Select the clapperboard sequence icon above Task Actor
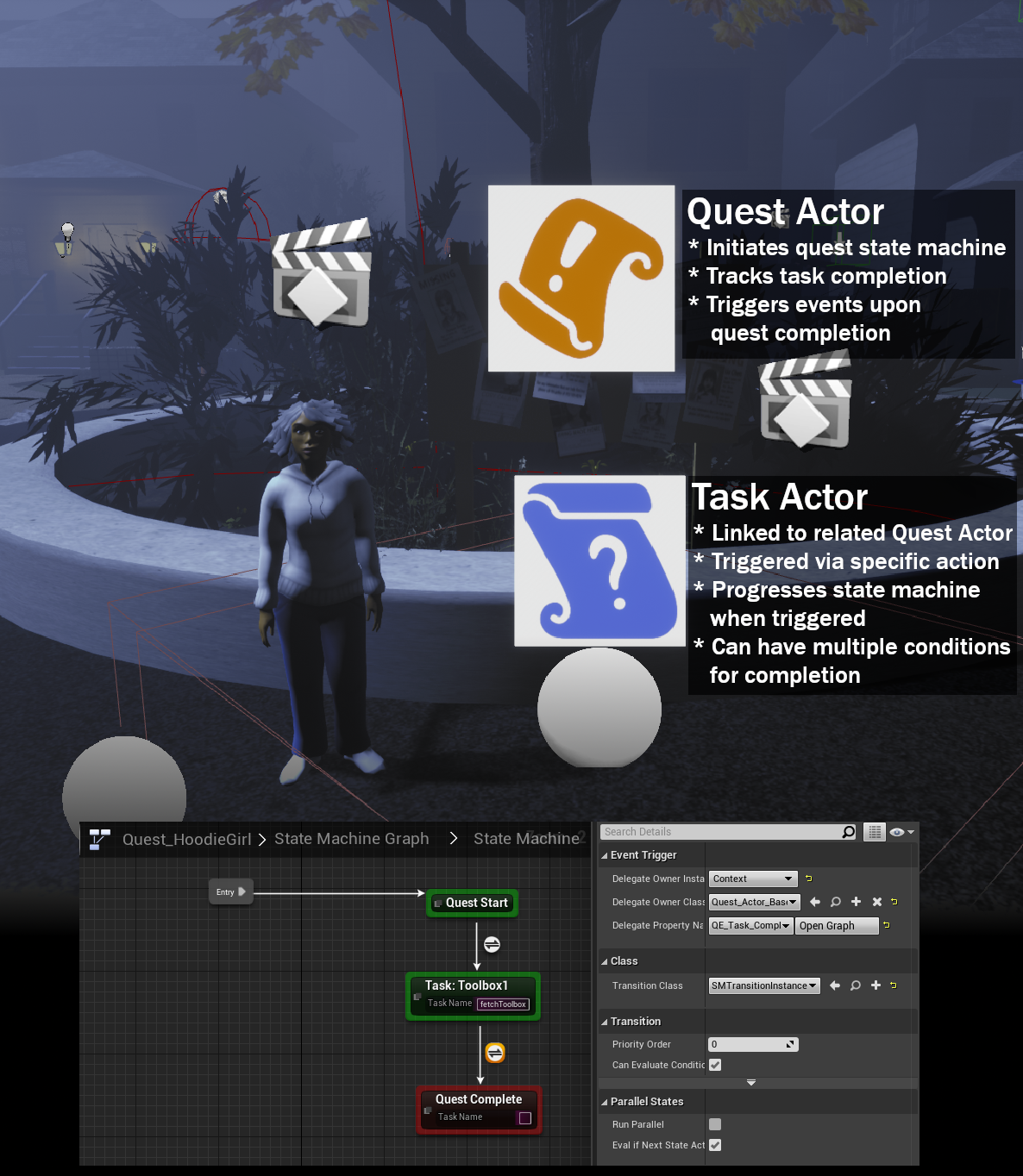This screenshot has height=1176, width=1023. pyautogui.click(x=806, y=399)
